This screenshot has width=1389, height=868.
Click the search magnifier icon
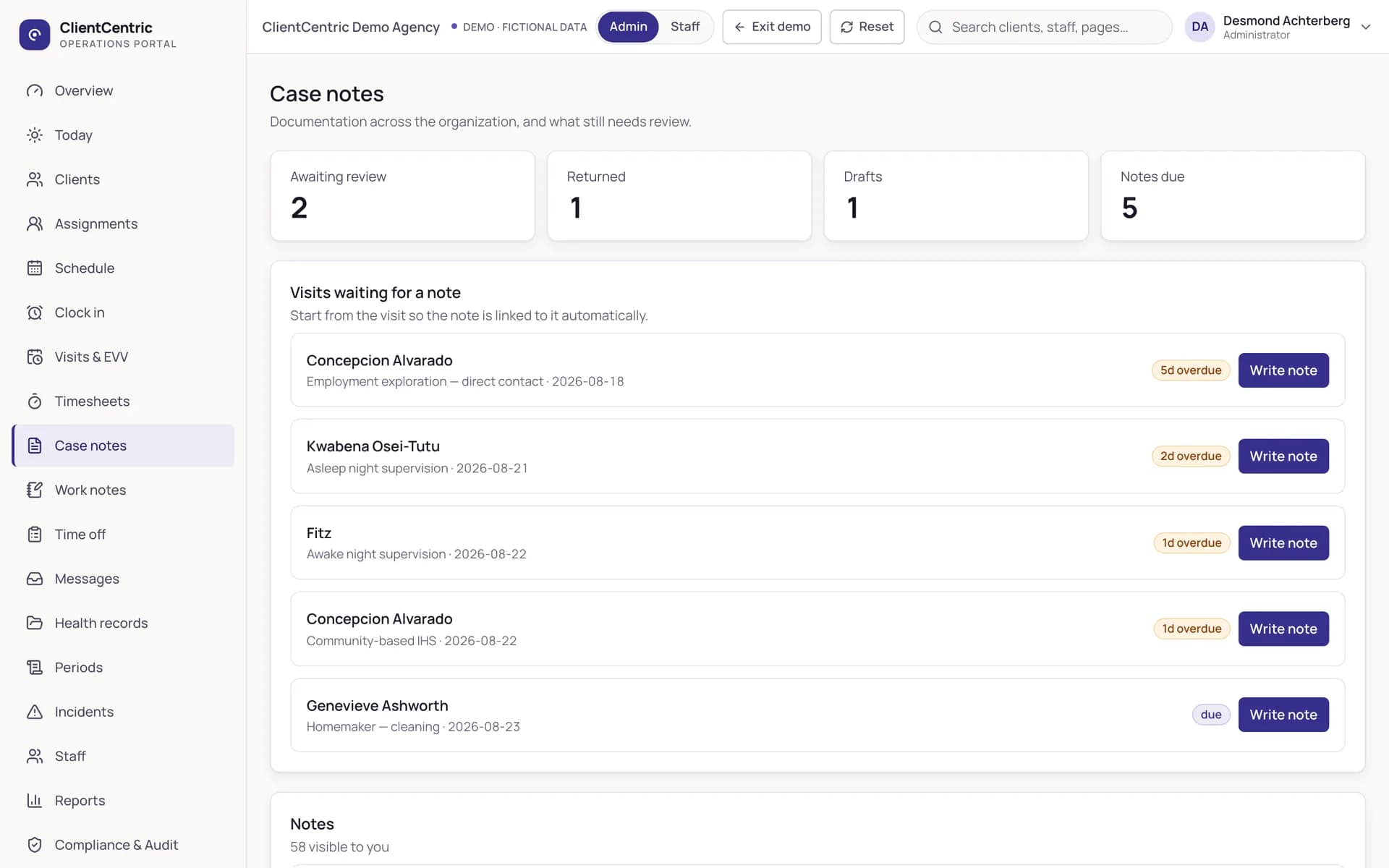pyautogui.click(x=935, y=27)
